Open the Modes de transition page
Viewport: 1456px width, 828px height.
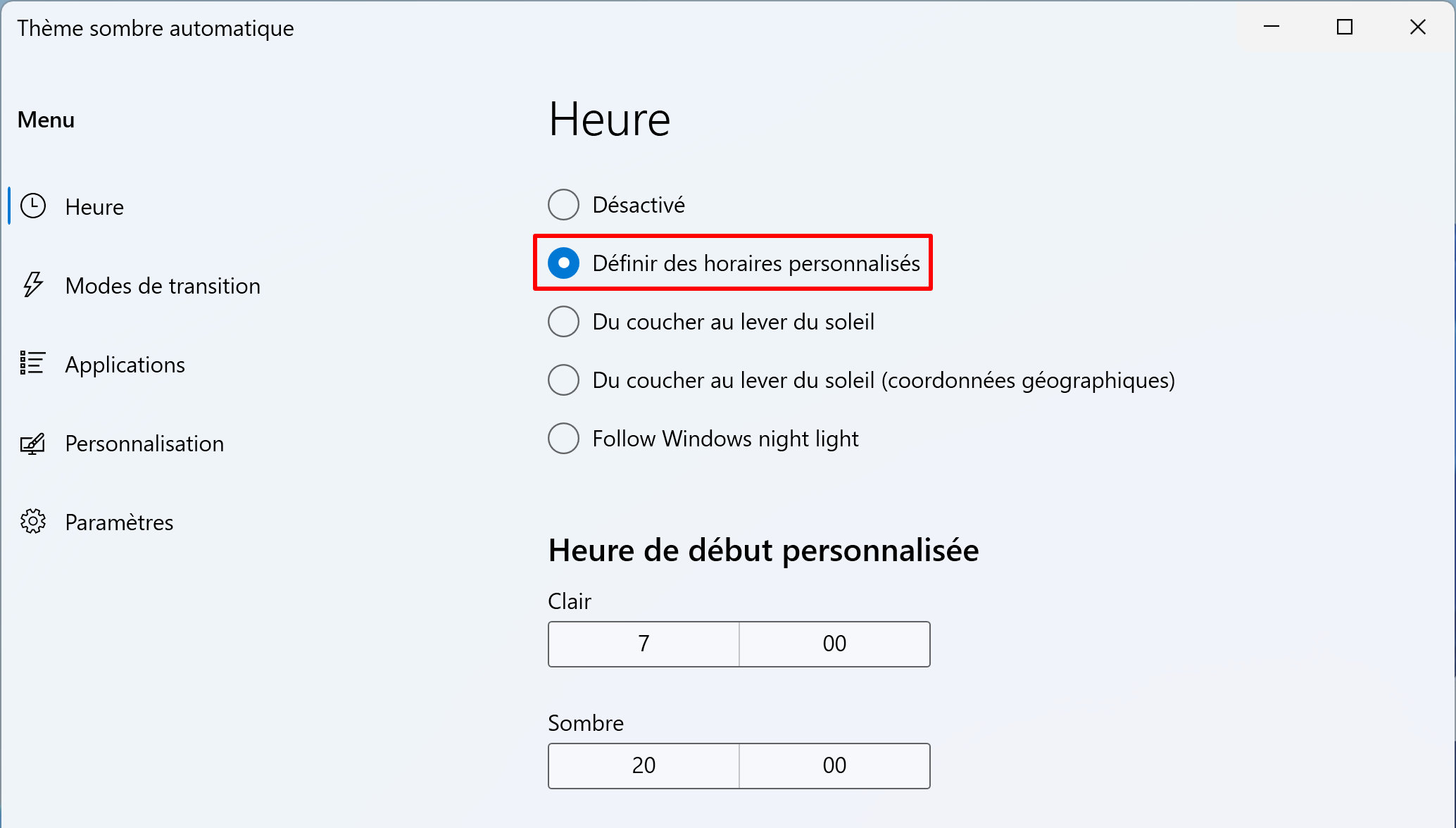pyautogui.click(x=163, y=286)
